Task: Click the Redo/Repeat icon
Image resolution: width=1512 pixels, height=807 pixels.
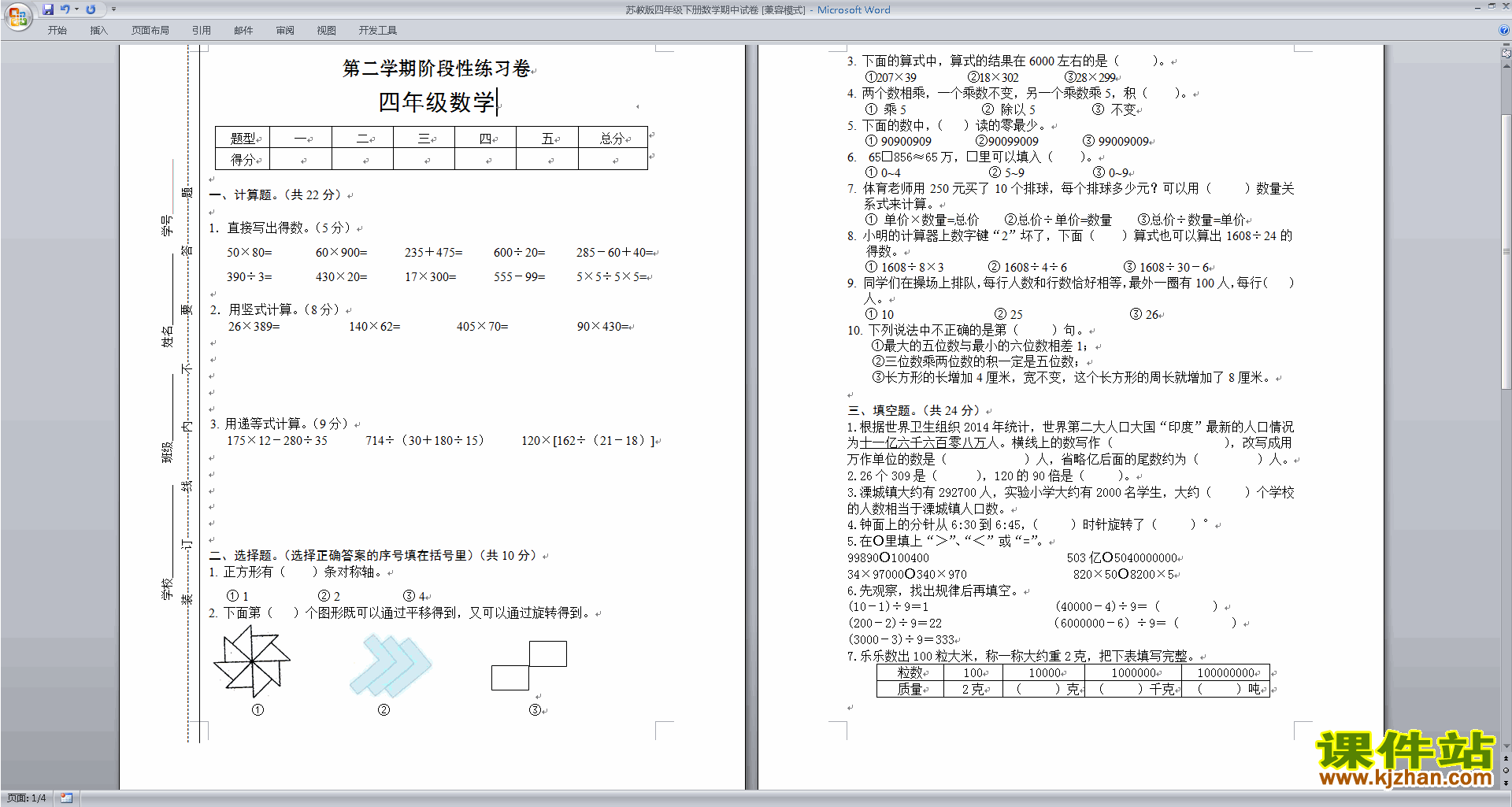Action: (x=91, y=9)
